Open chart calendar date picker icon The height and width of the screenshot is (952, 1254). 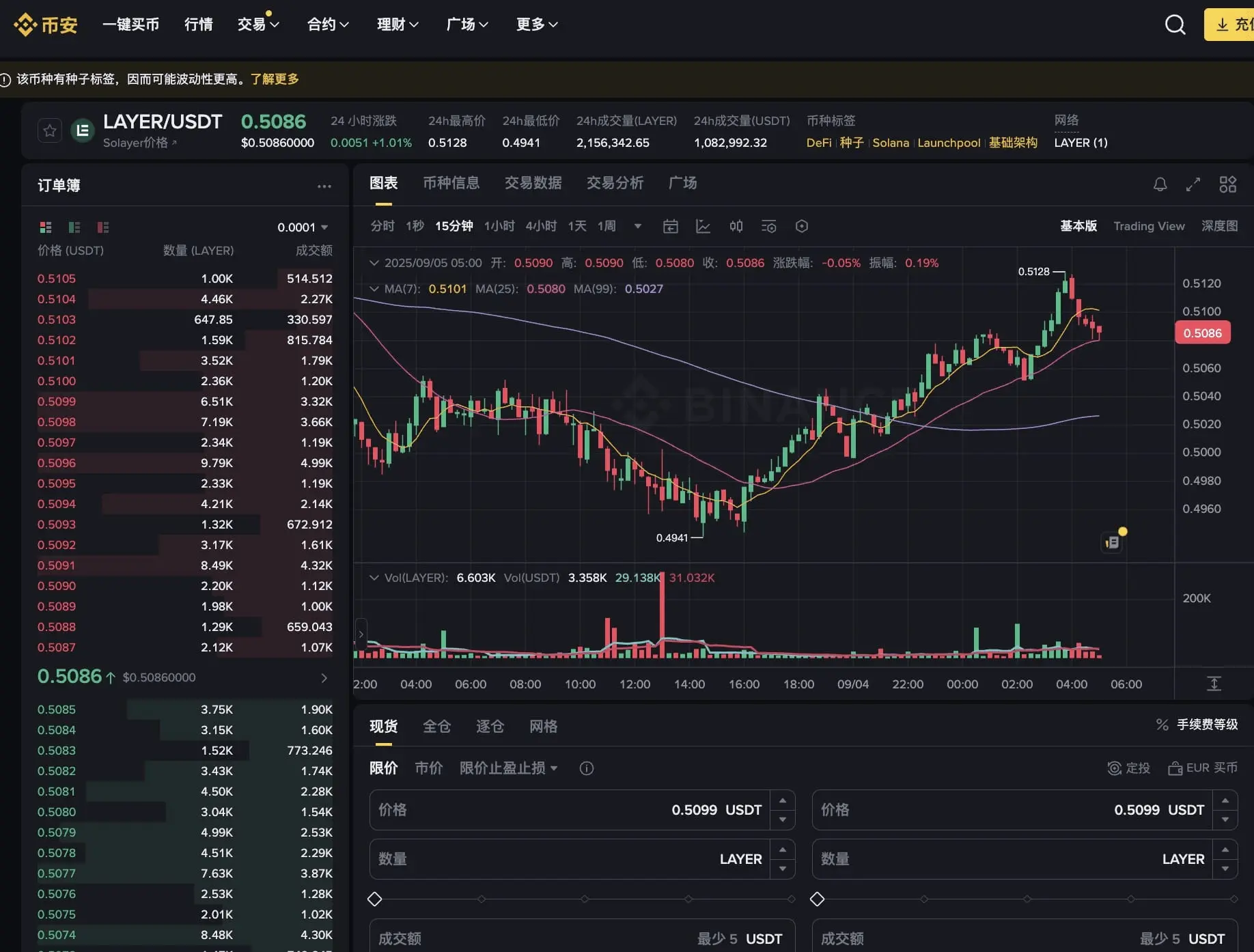coord(670,226)
